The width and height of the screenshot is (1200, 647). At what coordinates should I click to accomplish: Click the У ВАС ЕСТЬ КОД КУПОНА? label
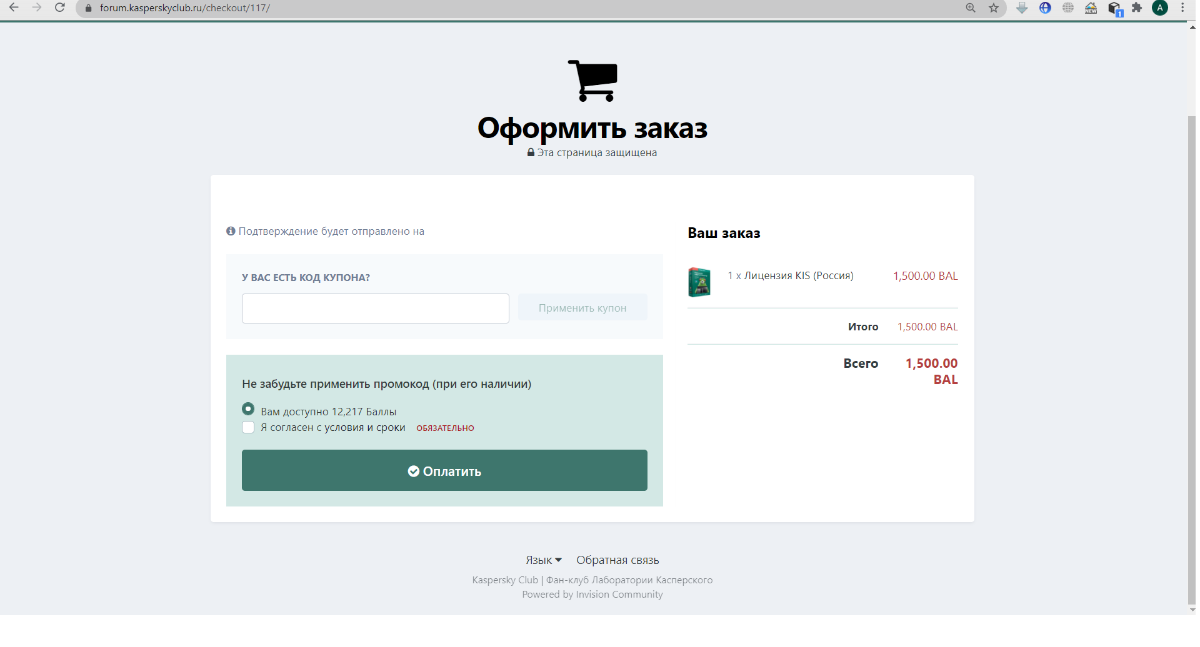(306, 277)
